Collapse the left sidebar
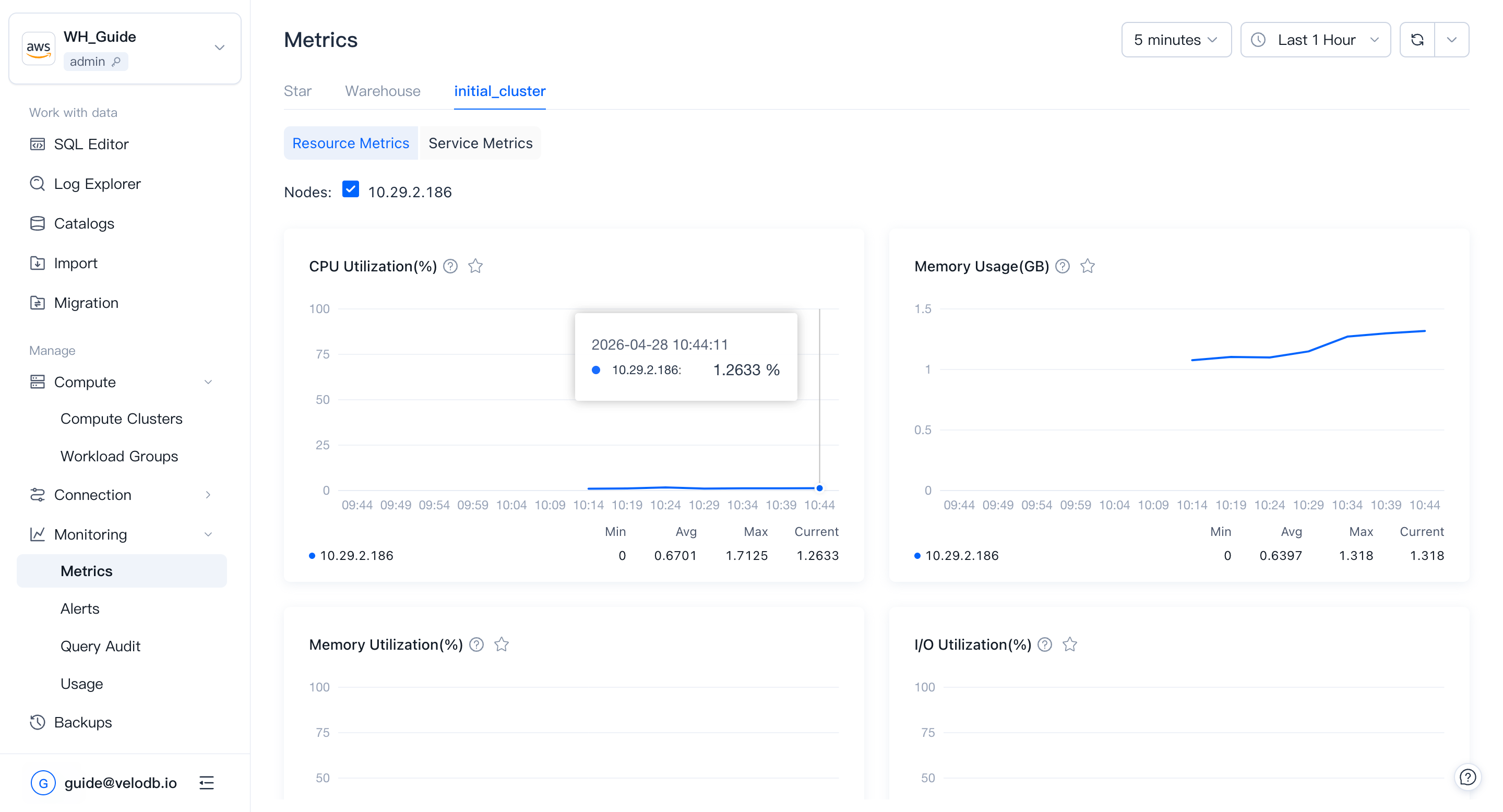Screen dimensions: 1503x812 click(x=207, y=783)
